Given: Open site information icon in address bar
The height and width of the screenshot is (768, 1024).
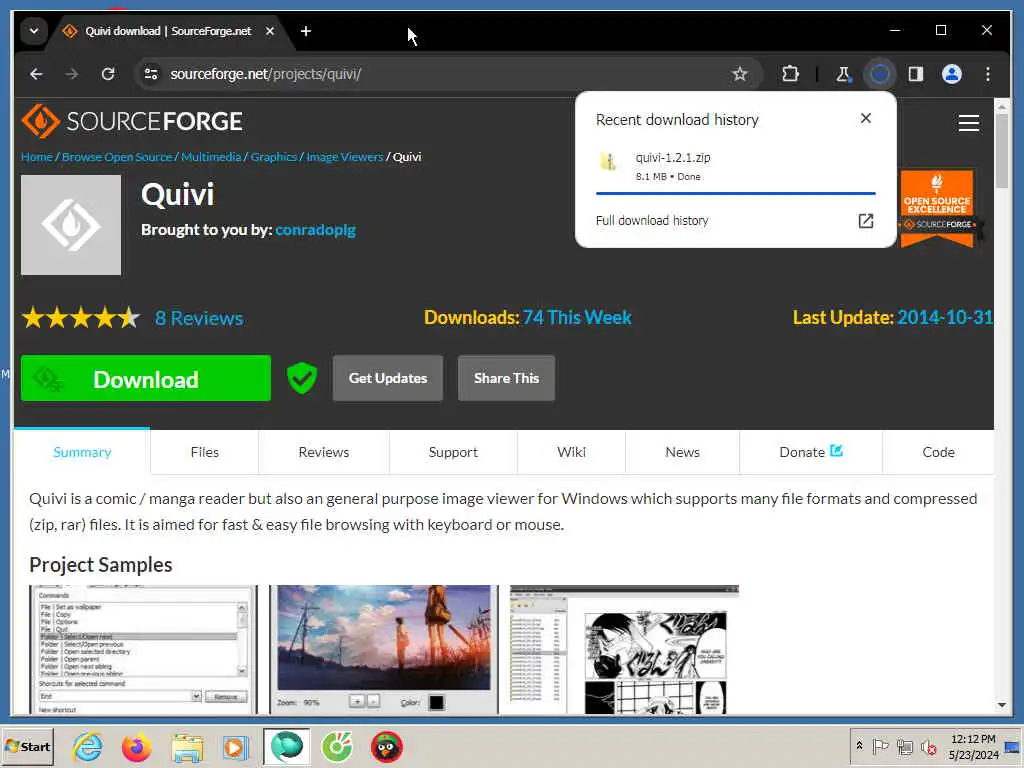Looking at the screenshot, I should point(151,74).
